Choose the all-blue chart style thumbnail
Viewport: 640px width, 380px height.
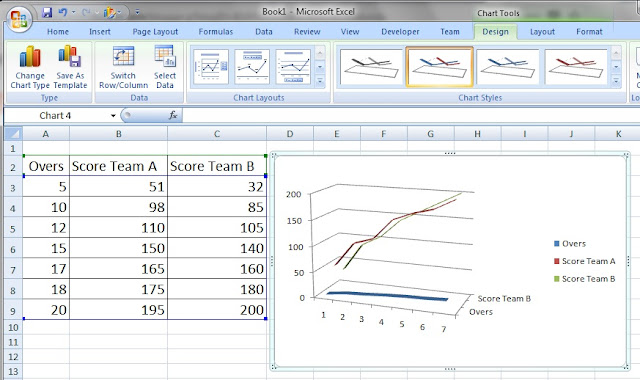(x=507, y=67)
